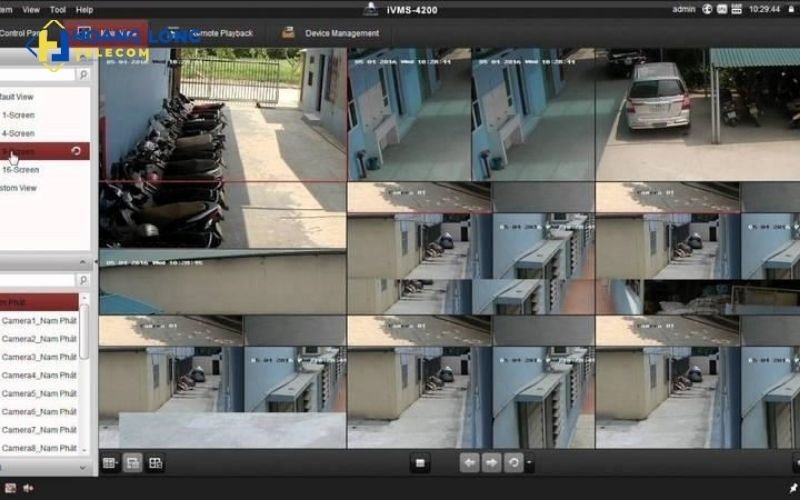Switch to the Device Management tab
This screenshot has width=800, height=500.
pos(342,33)
